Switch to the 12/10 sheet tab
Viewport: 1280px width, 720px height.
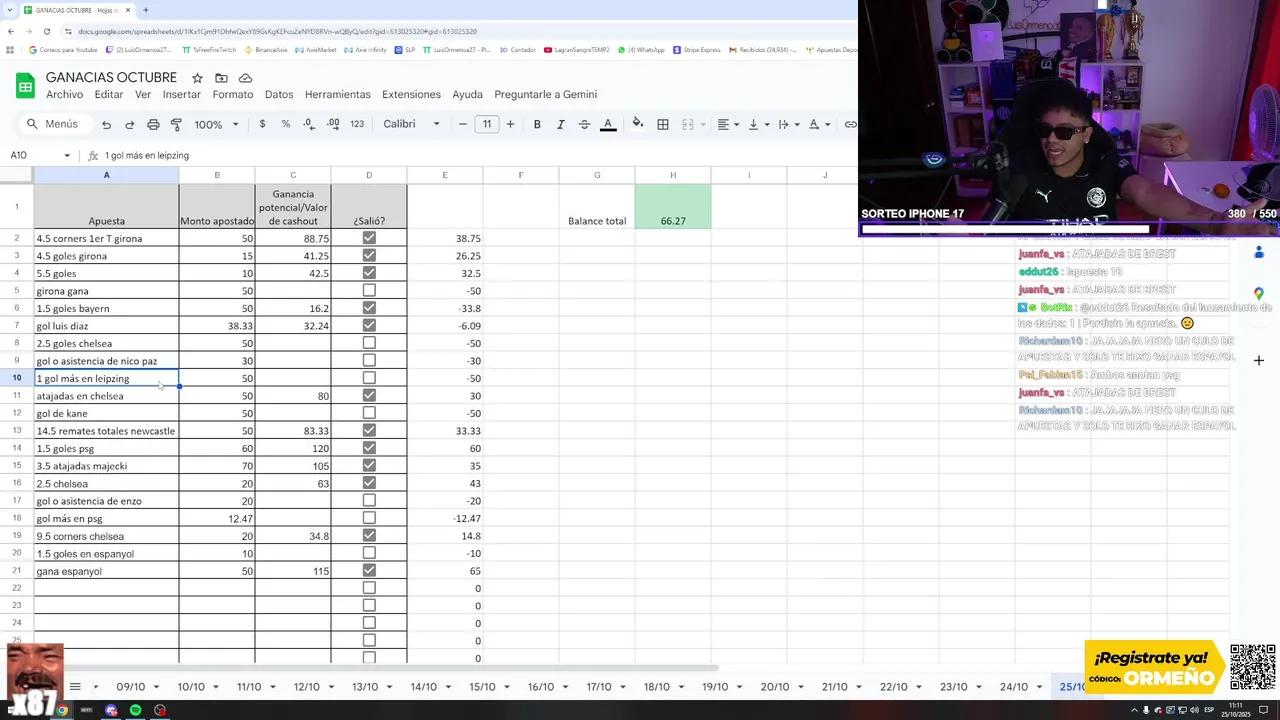point(307,687)
